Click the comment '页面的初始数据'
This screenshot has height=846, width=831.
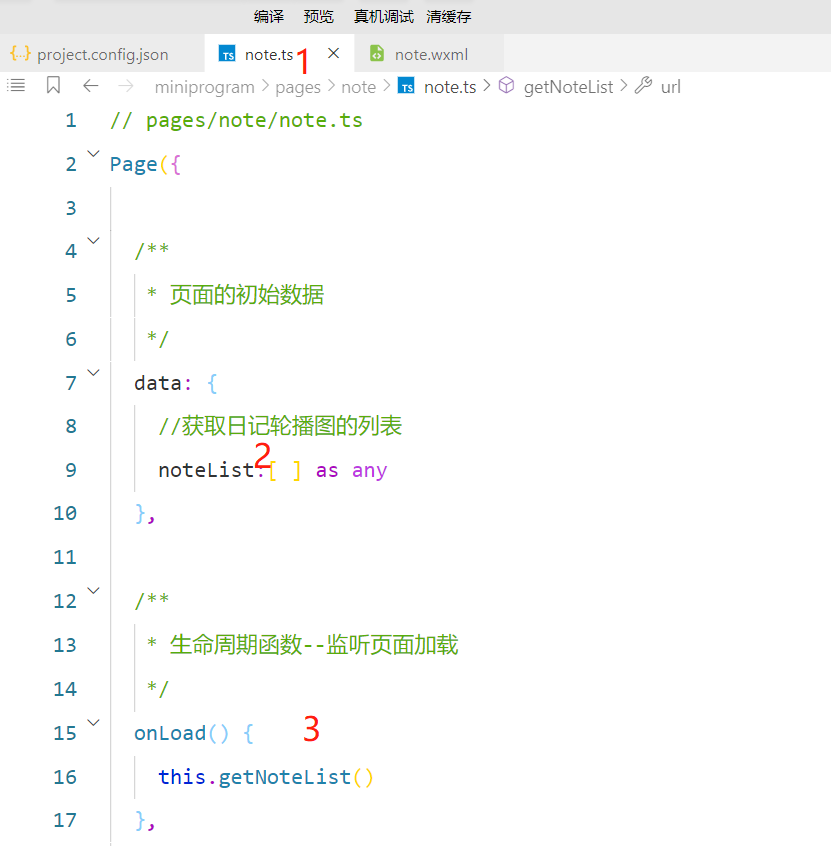247,295
